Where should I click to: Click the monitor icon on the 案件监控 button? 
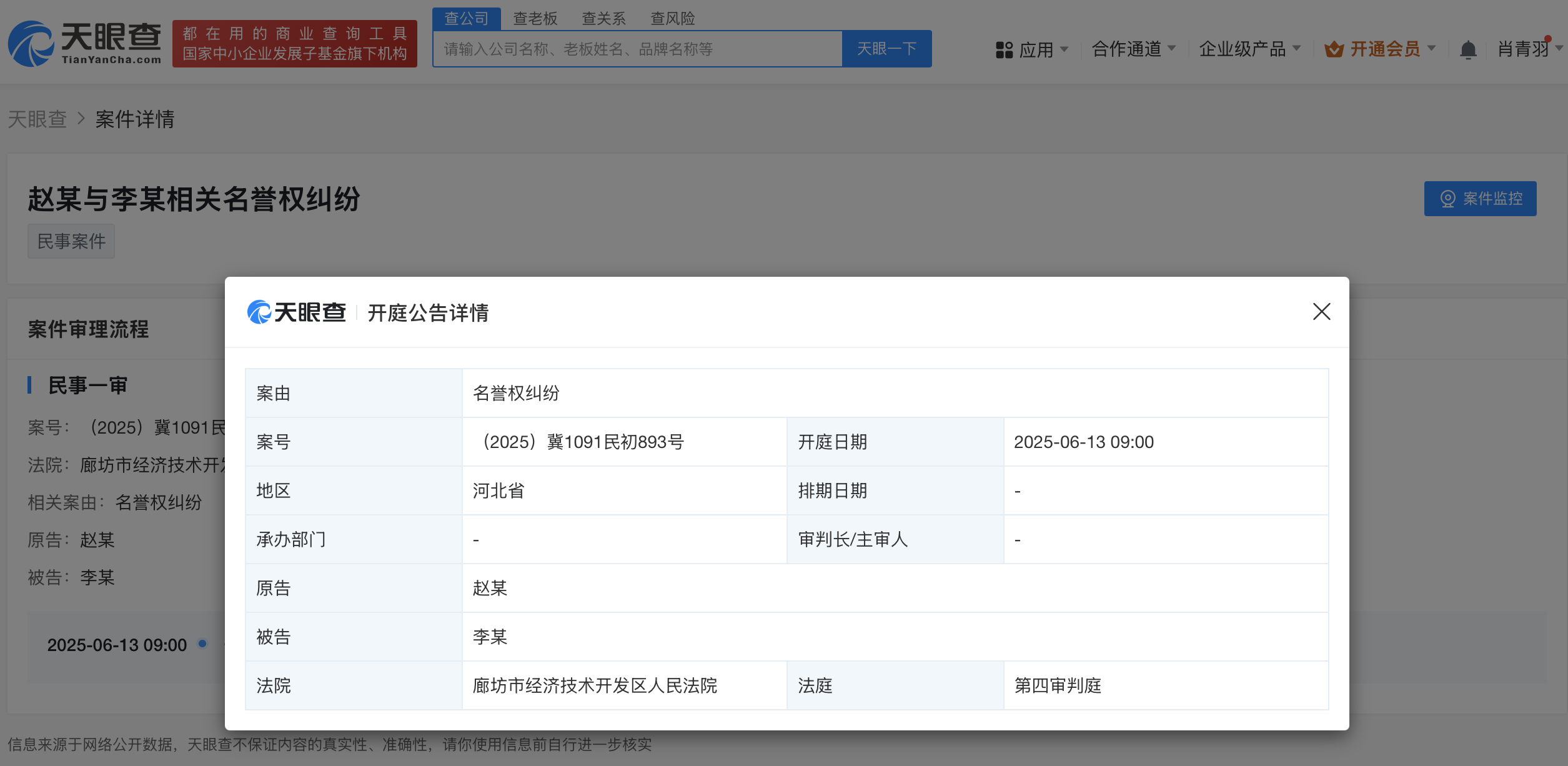[x=1447, y=199]
